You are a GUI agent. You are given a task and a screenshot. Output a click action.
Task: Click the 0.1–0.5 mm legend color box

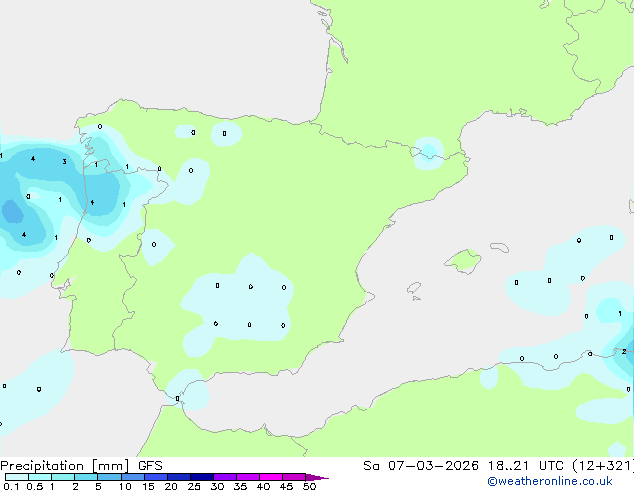pos(17,477)
